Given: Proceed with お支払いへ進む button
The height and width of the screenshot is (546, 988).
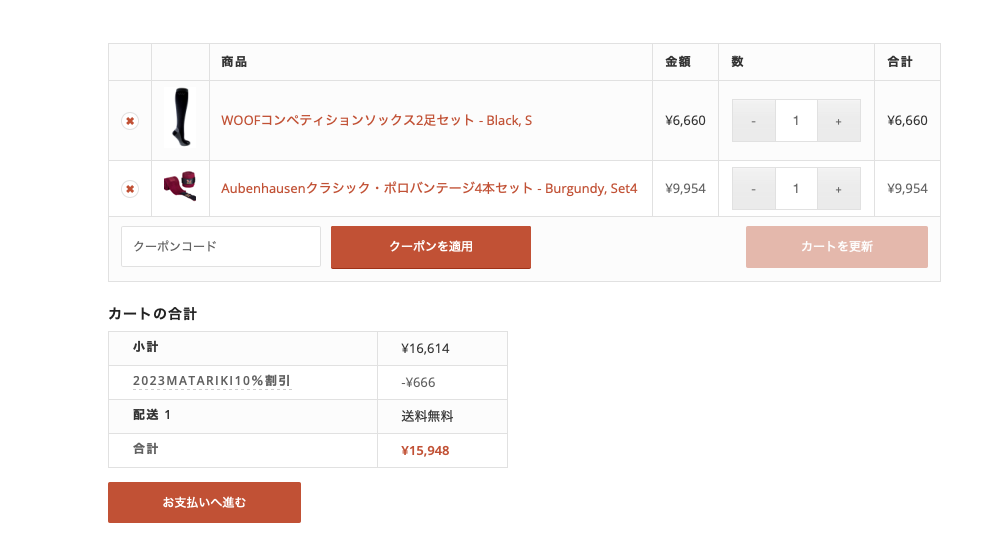Looking at the screenshot, I should (x=204, y=502).
